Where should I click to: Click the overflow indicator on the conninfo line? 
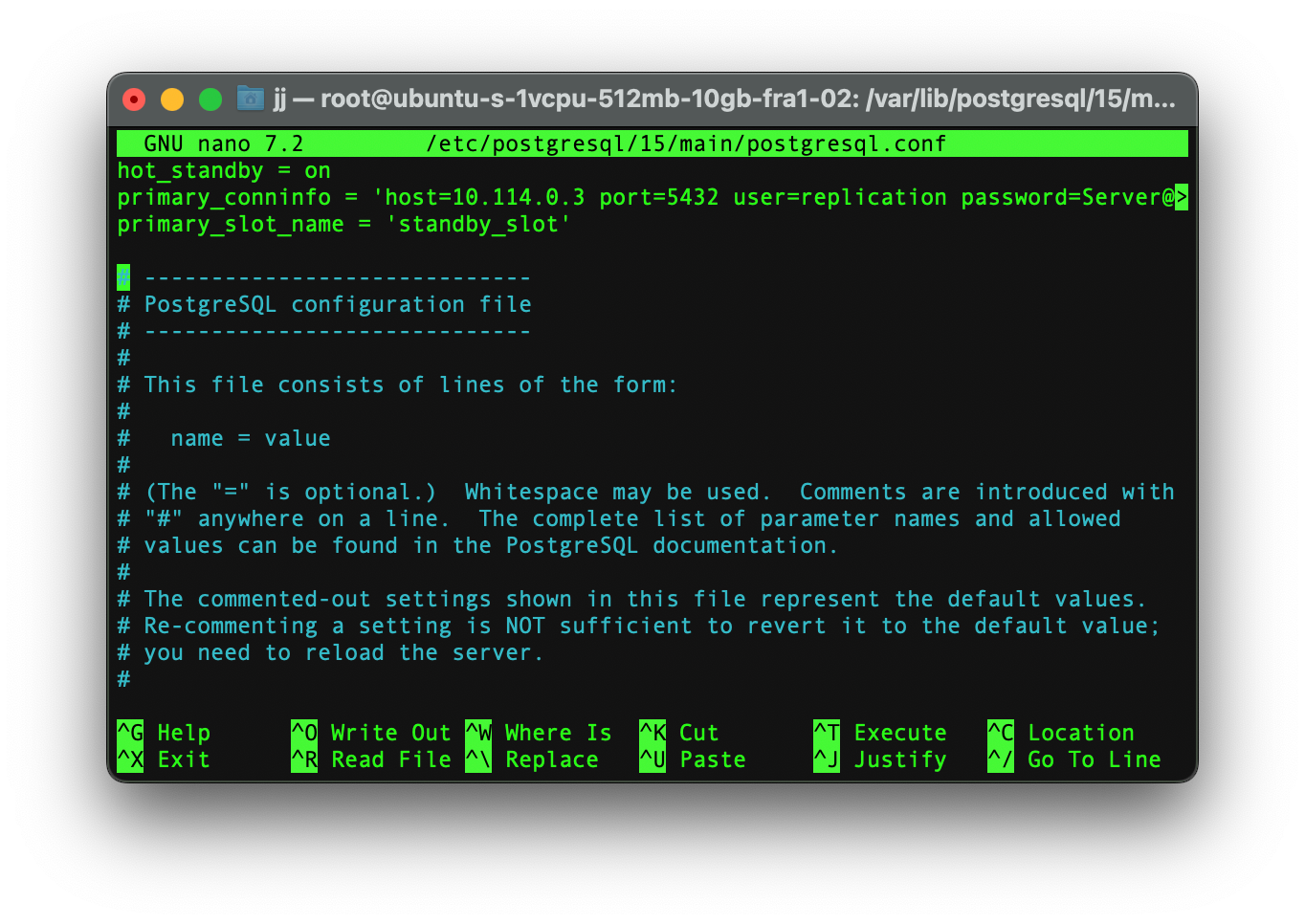[1183, 197]
